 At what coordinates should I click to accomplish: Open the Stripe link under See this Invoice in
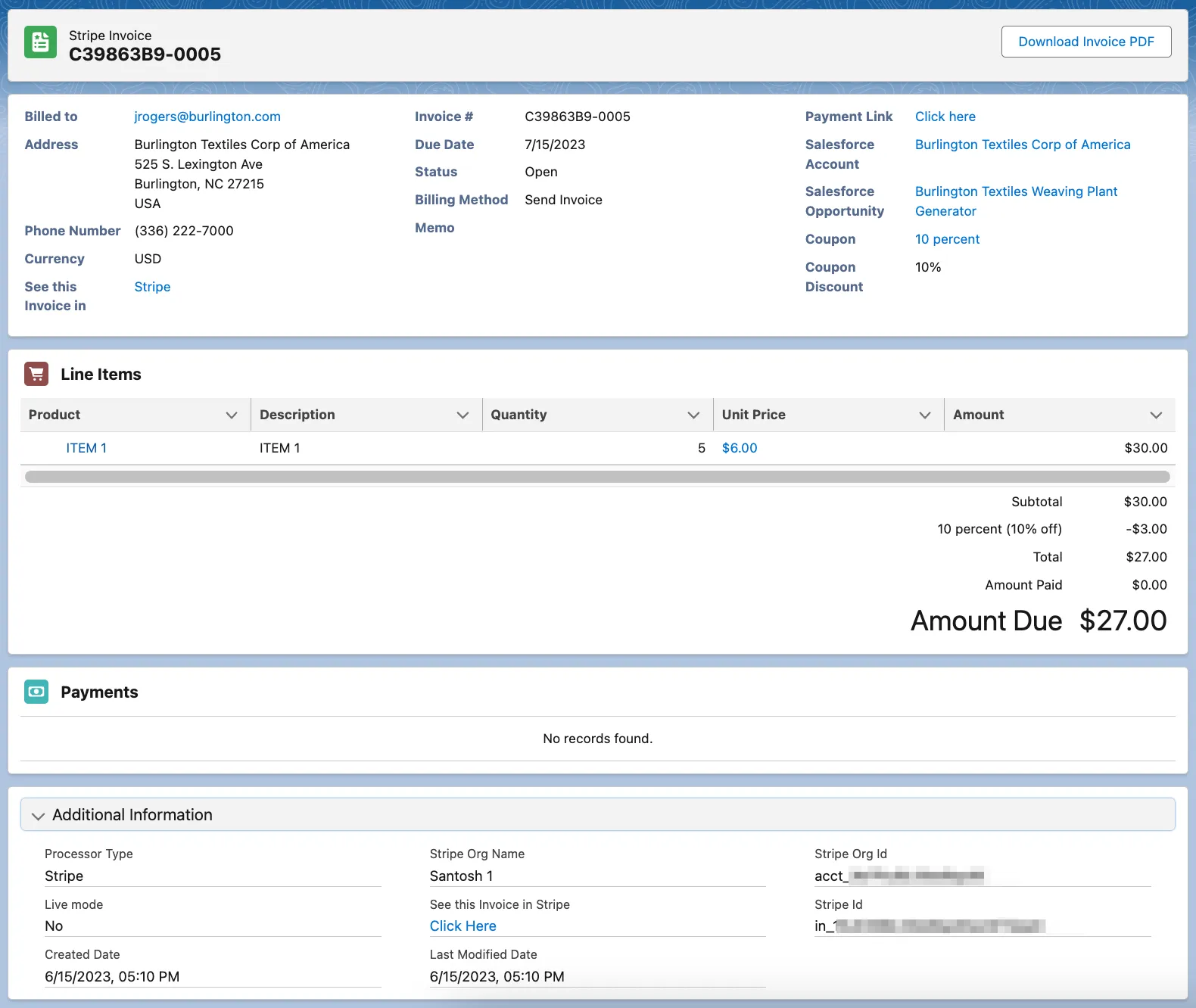tap(152, 287)
